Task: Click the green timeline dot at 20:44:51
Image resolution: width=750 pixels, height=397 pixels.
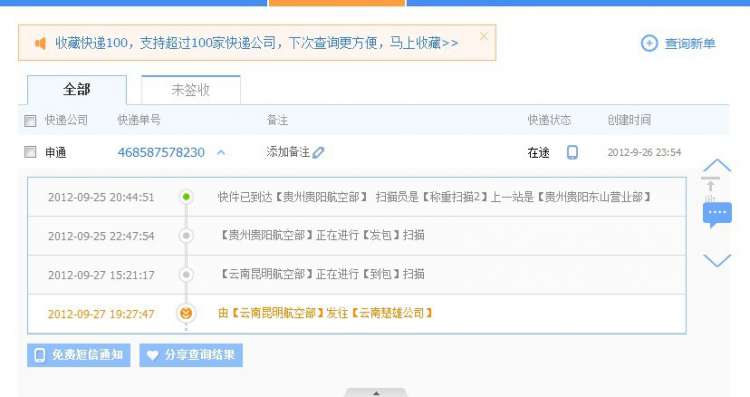Action: click(186, 197)
